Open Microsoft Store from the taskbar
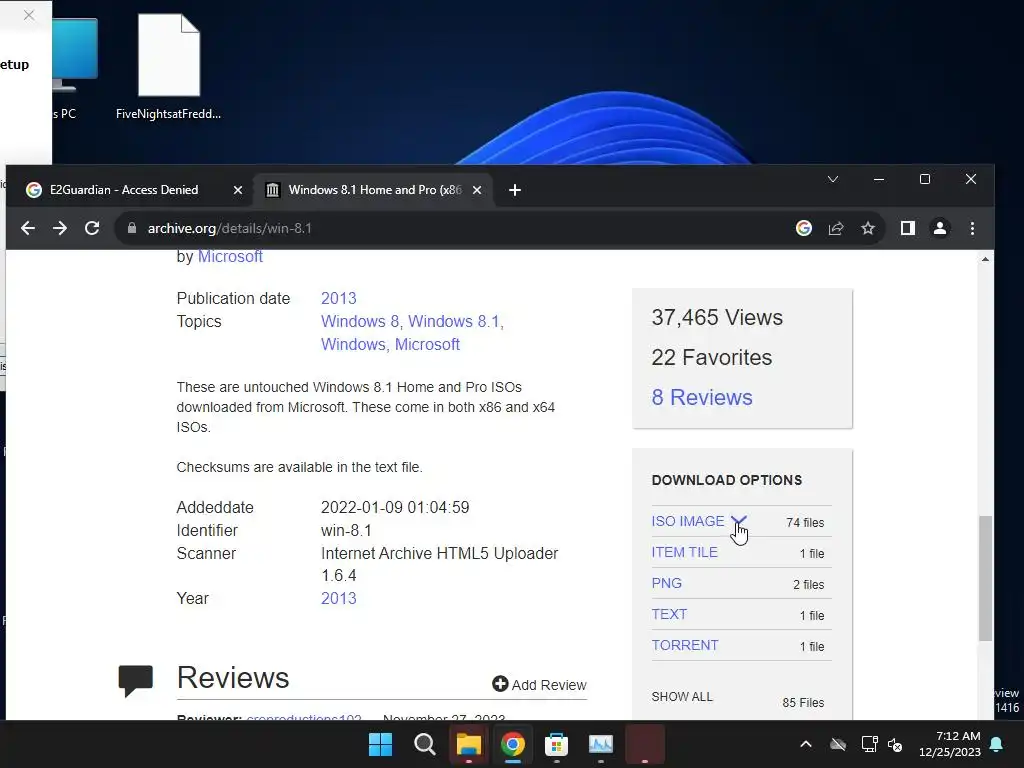The width and height of the screenshot is (1024, 768). pyautogui.click(x=556, y=744)
